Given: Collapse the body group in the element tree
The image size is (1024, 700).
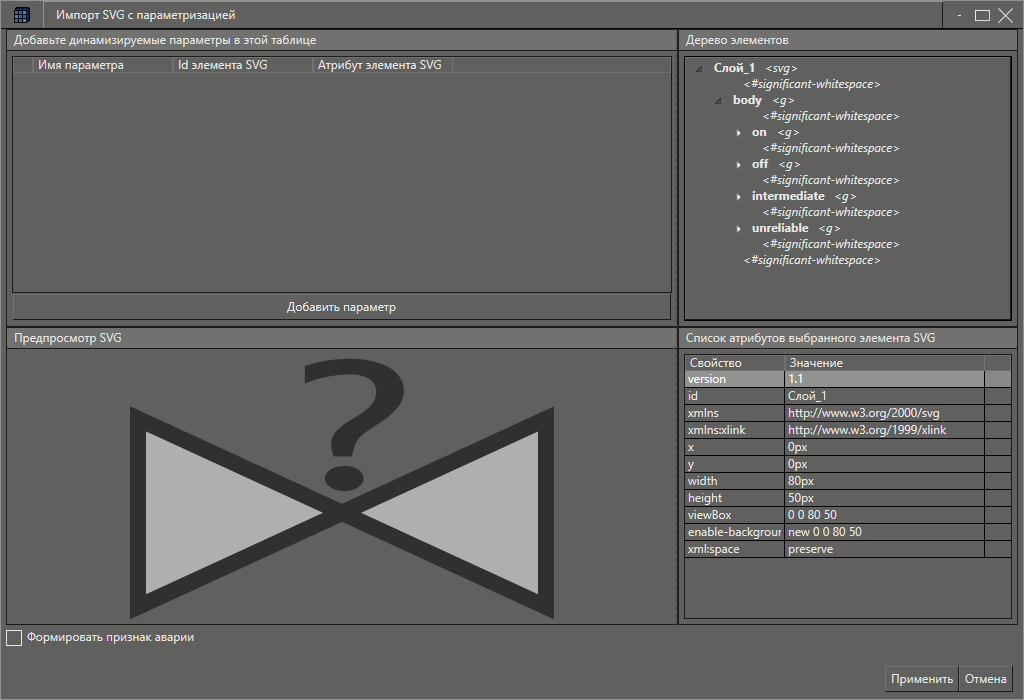Looking at the screenshot, I should click(716, 100).
